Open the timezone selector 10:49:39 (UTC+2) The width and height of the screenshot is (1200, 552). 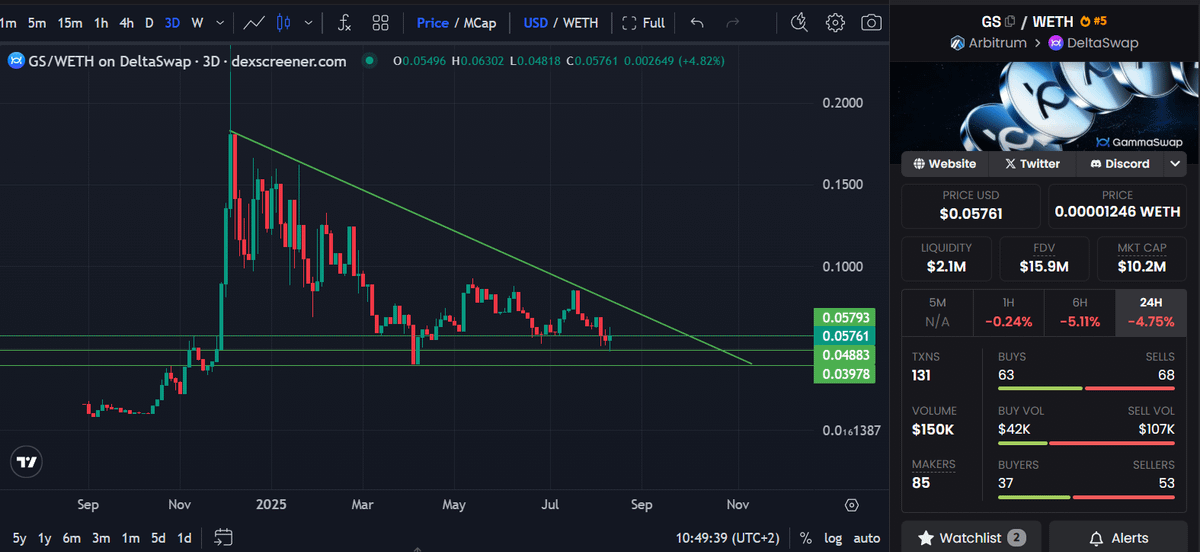(x=727, y=538)
